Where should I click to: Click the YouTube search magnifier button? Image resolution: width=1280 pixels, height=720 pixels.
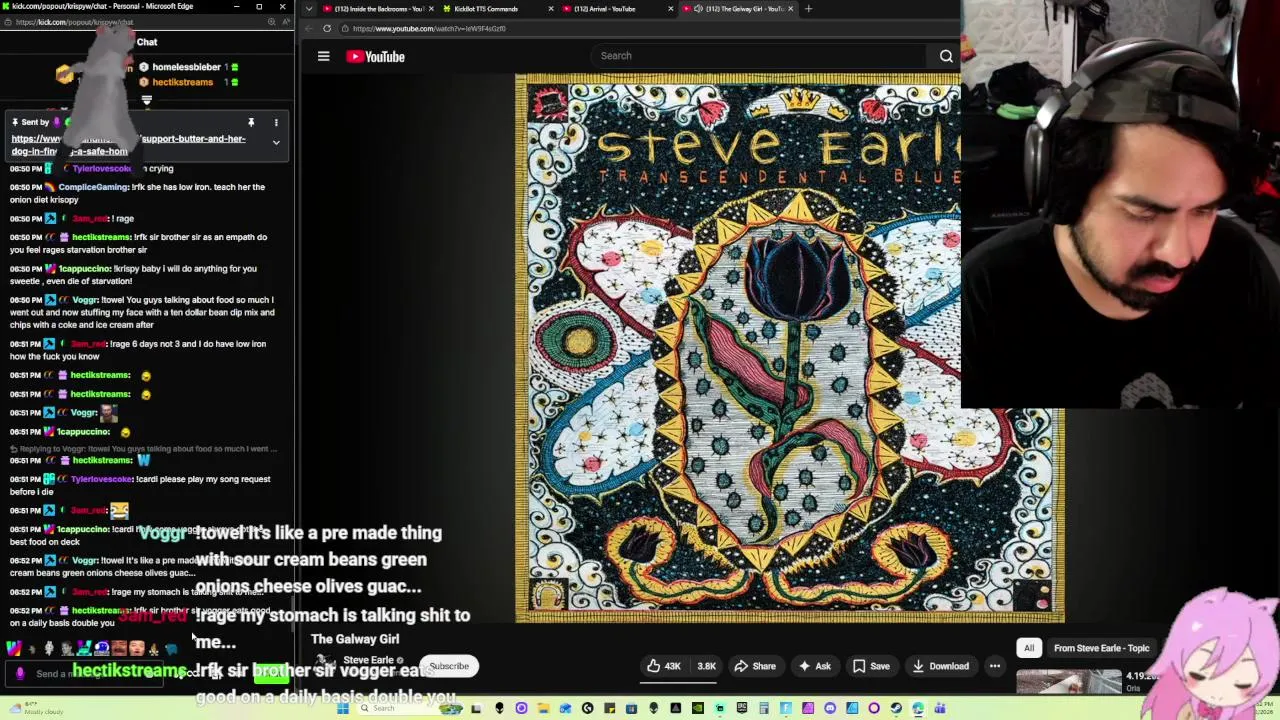[946, 56]
